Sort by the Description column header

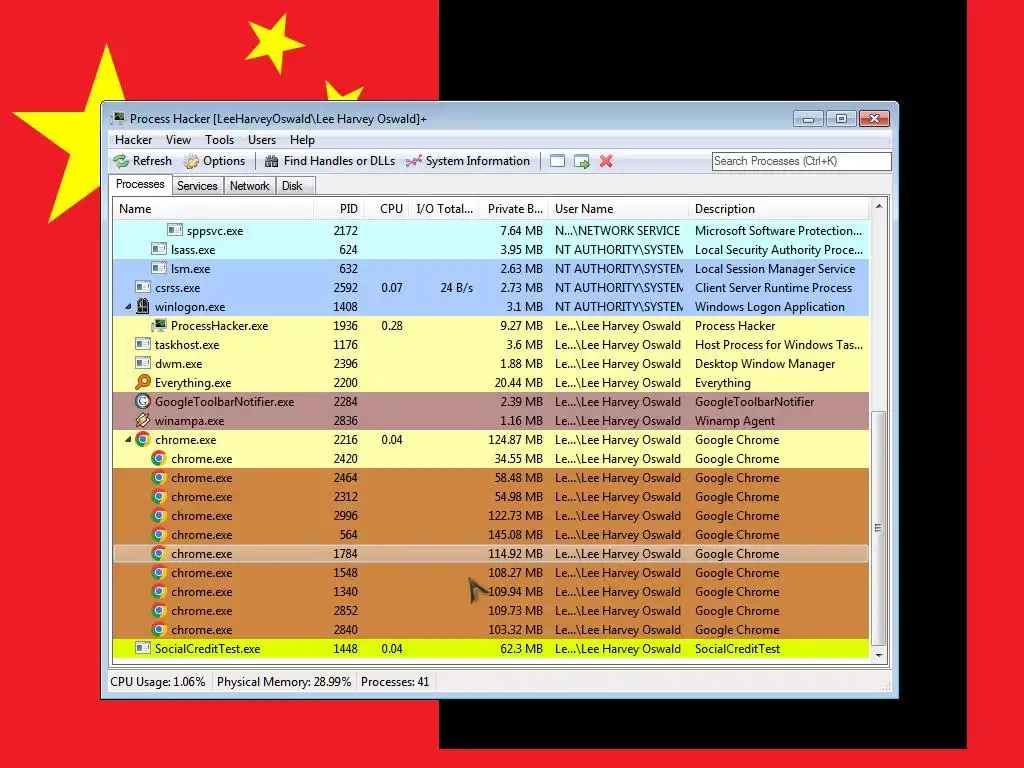coord(779,209)
